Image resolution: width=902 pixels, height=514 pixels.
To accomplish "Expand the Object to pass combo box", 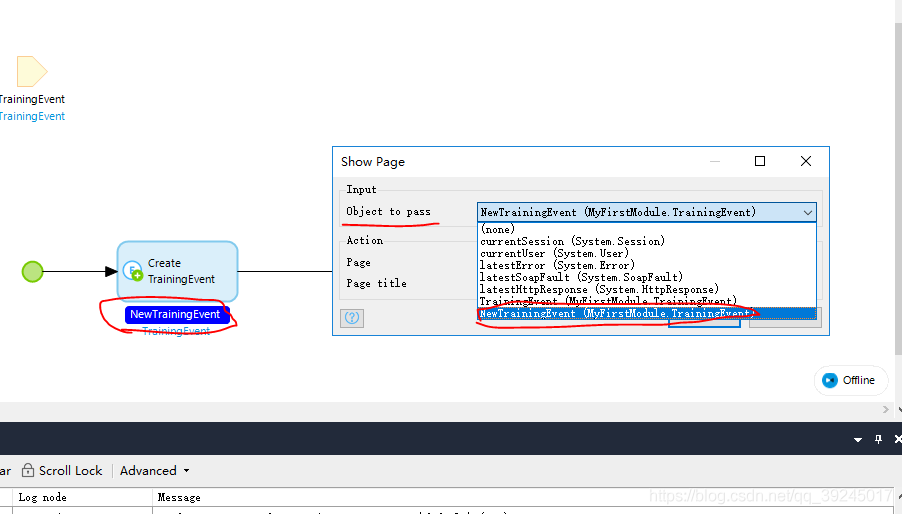I will pyautogui.click(x=806, y=212).
